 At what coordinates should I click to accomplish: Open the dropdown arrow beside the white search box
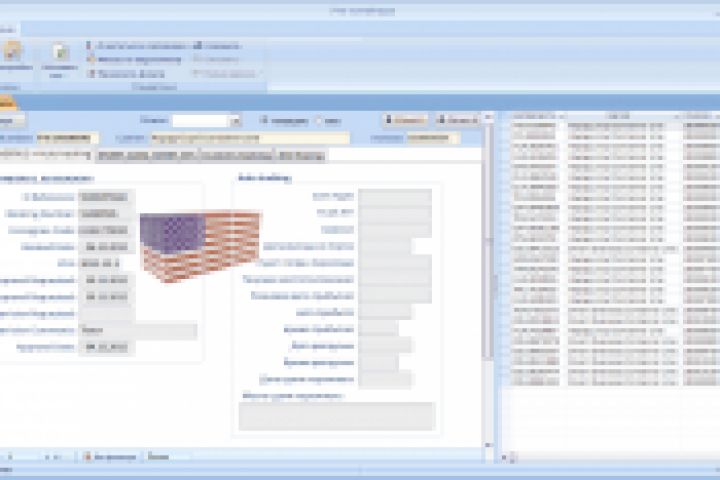click(235, 121)
